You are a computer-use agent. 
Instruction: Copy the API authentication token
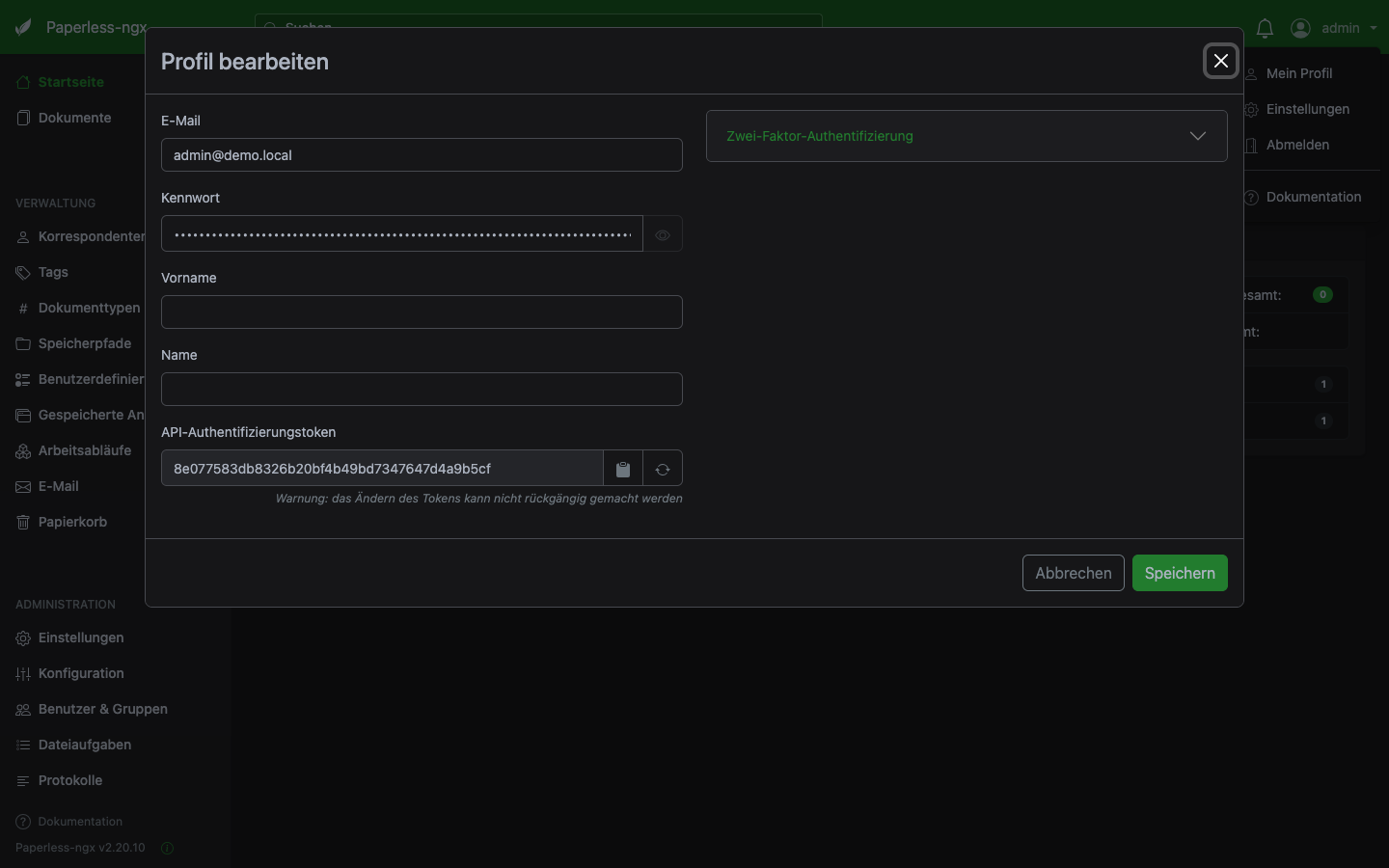622,469
